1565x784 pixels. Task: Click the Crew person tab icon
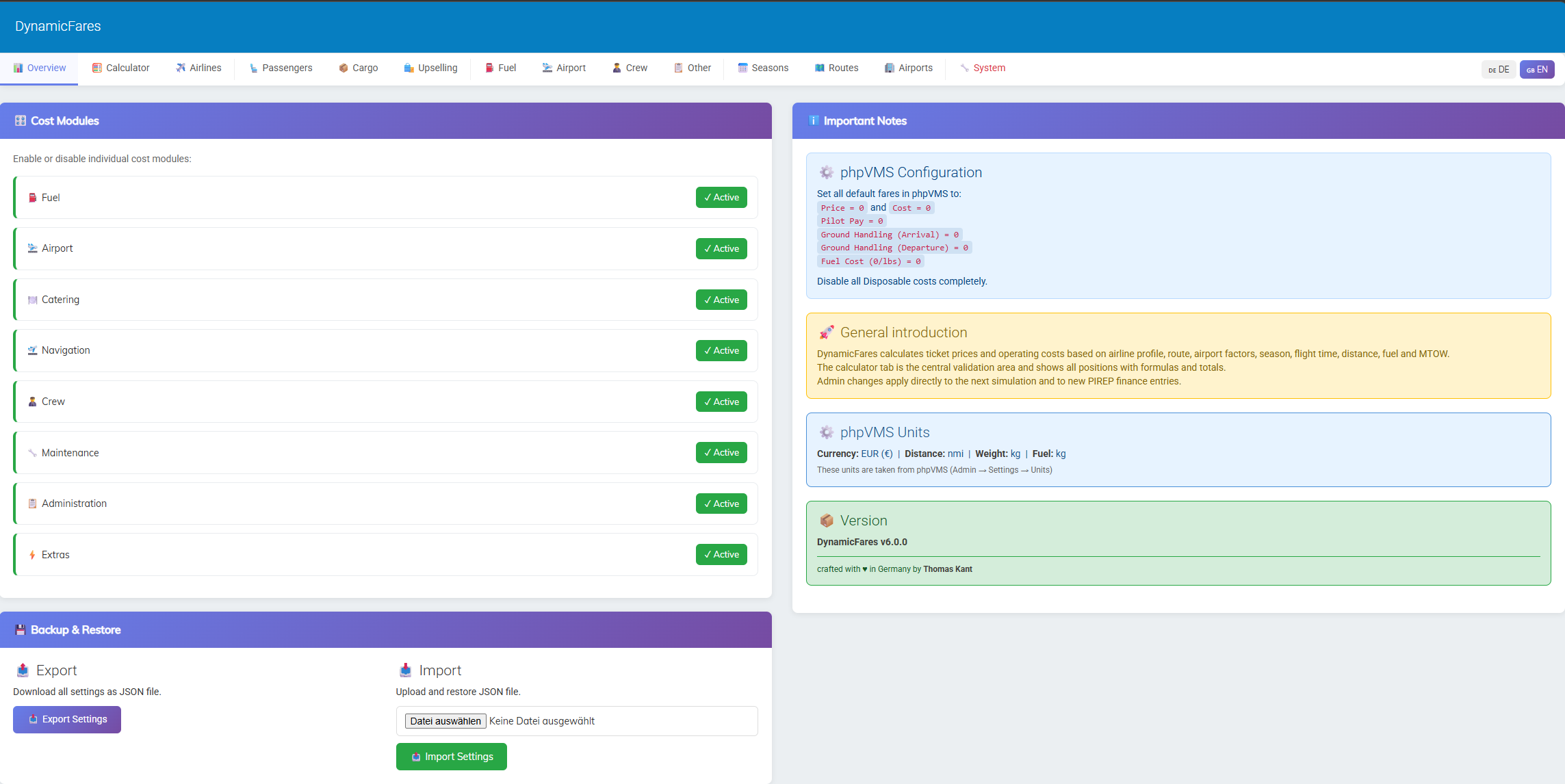(x=617, y=68)
